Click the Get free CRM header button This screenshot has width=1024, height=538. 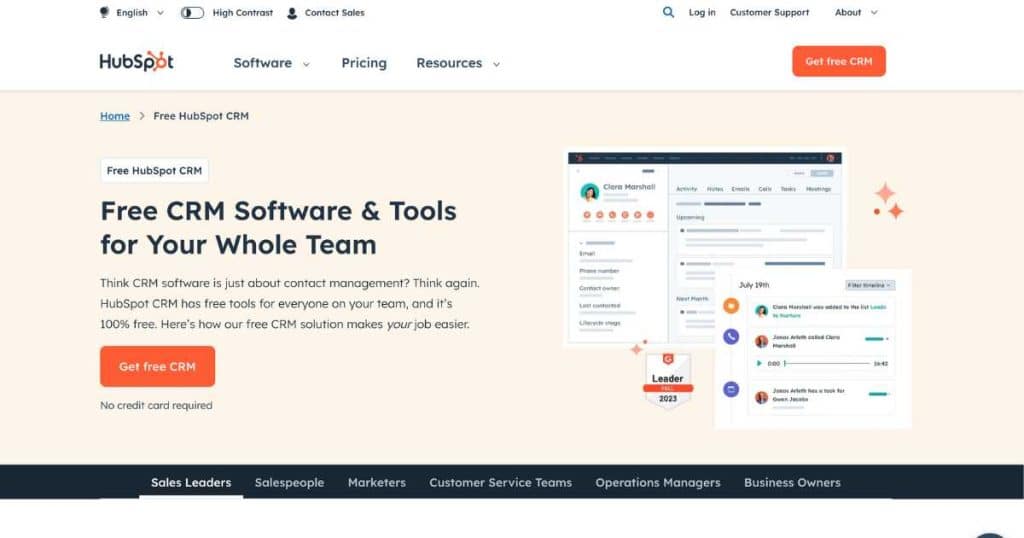838,61
